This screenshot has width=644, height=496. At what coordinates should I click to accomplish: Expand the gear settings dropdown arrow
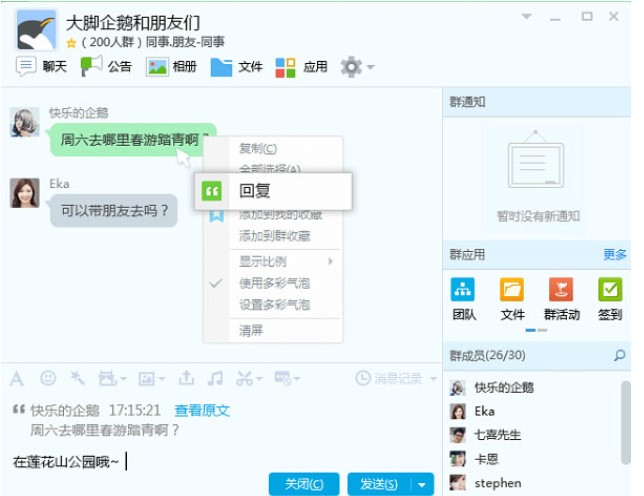click(370, 67)
